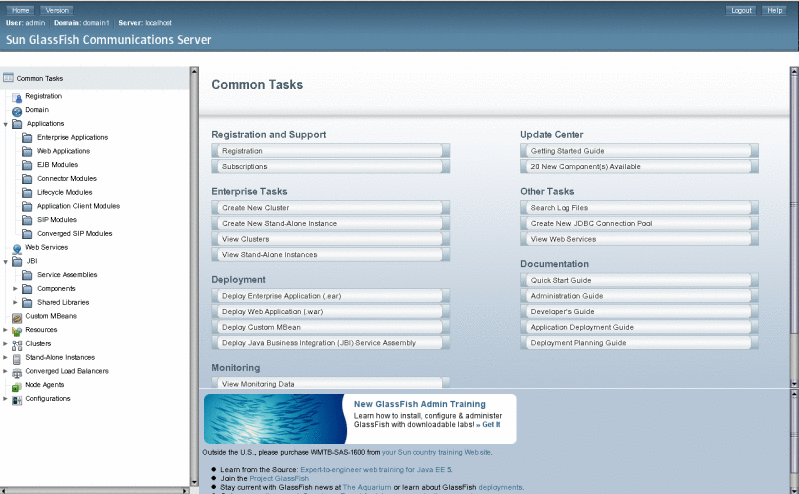
Task: Click the Node Agents icon
Action: coord(17,386)
